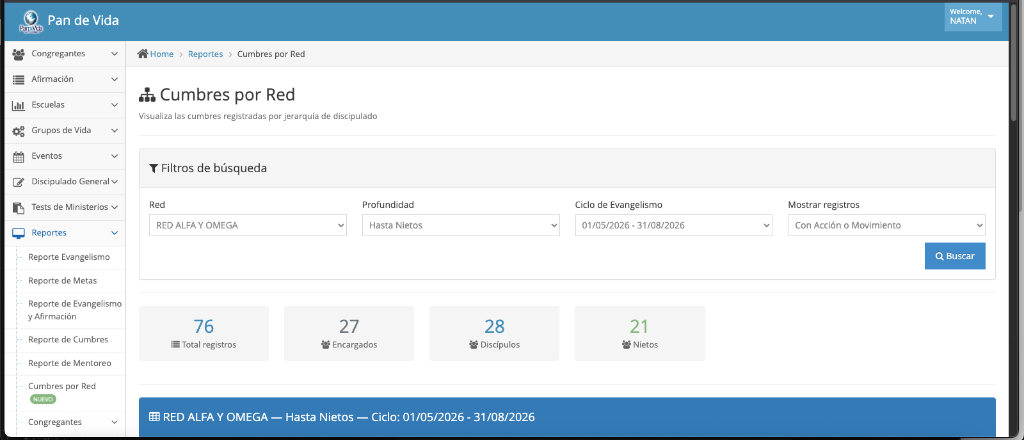Open the Welcome NATAN user menu
This screenshot has width=1024, height=440.
coord(972,16)
